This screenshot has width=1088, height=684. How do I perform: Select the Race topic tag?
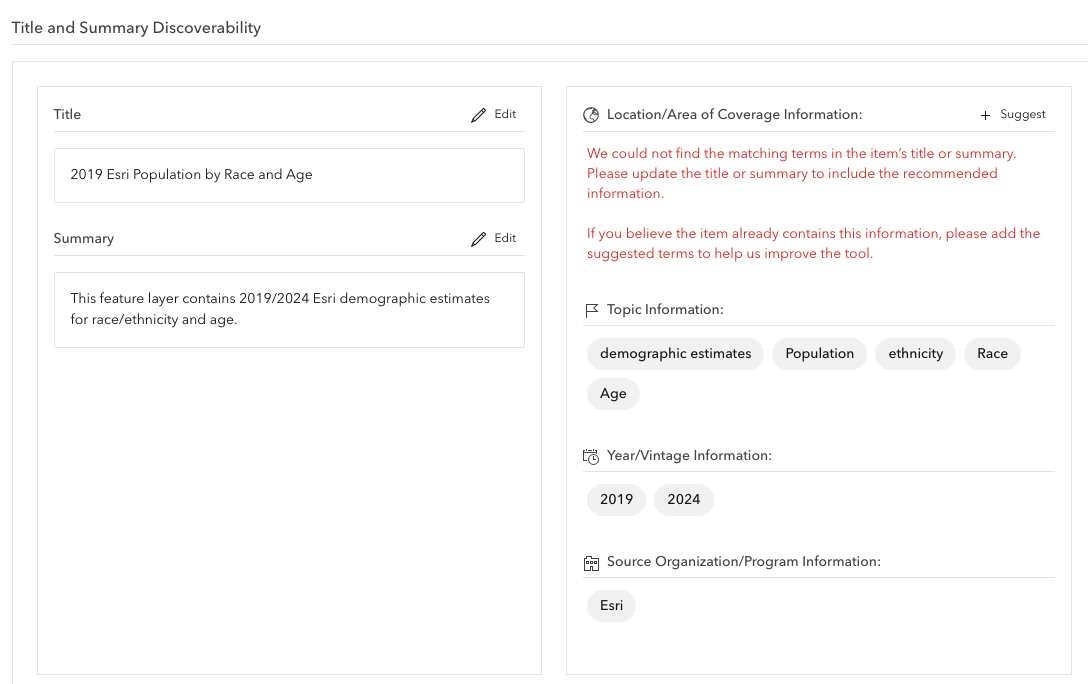point(992,353)
